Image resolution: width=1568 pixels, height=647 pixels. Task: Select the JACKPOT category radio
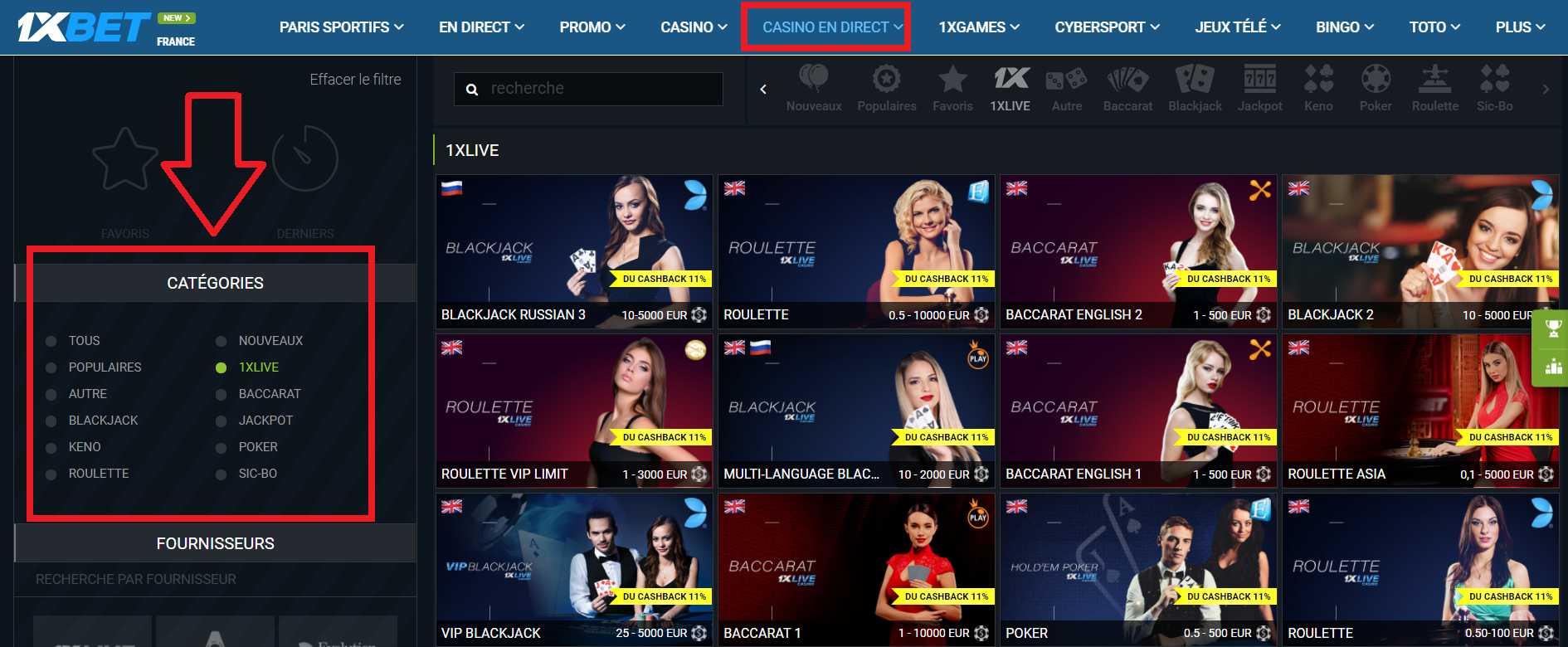pos(221,421)
